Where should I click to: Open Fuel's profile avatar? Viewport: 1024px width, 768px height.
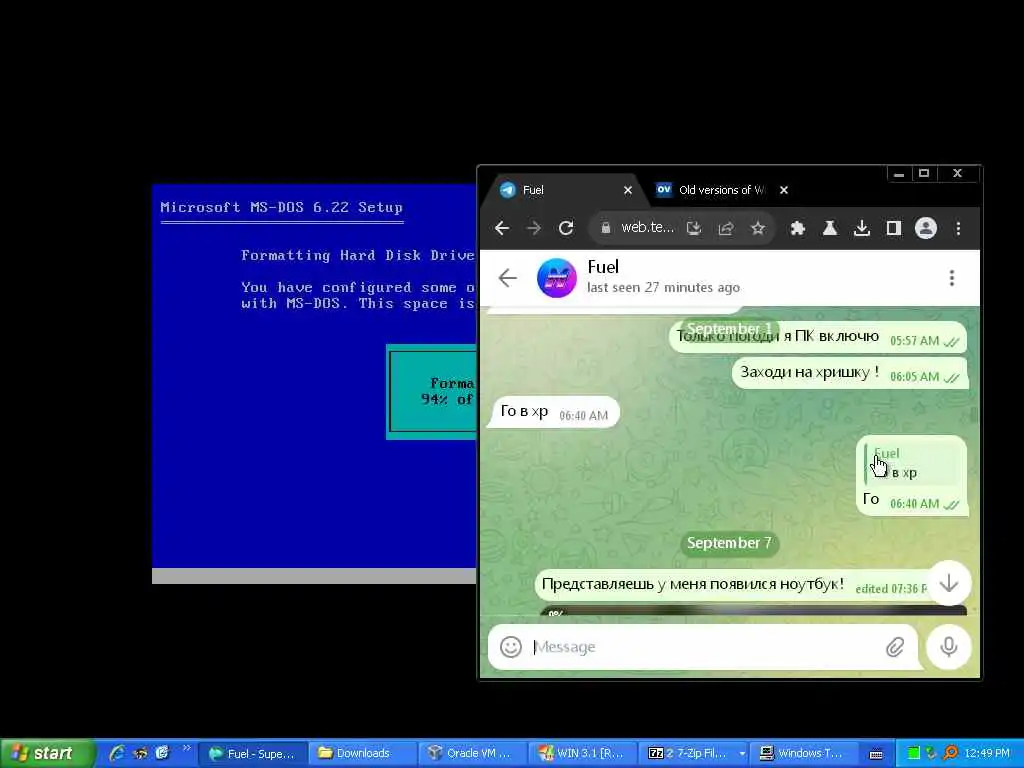(556, 278)
